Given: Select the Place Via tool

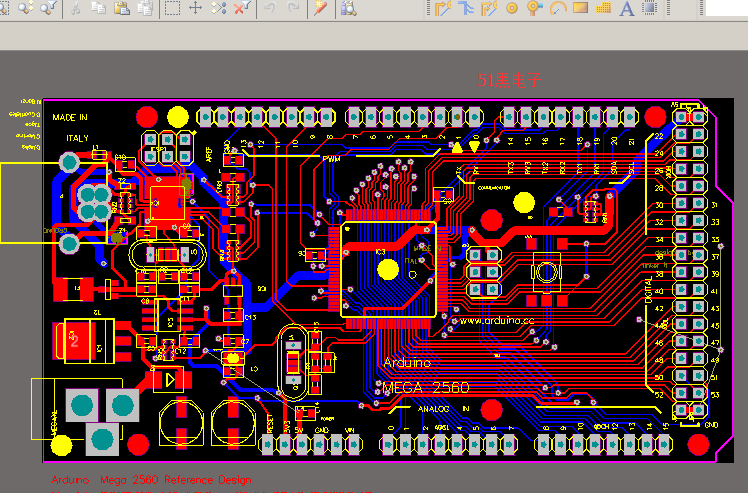Looking at the screenshot, I should 535,8.
